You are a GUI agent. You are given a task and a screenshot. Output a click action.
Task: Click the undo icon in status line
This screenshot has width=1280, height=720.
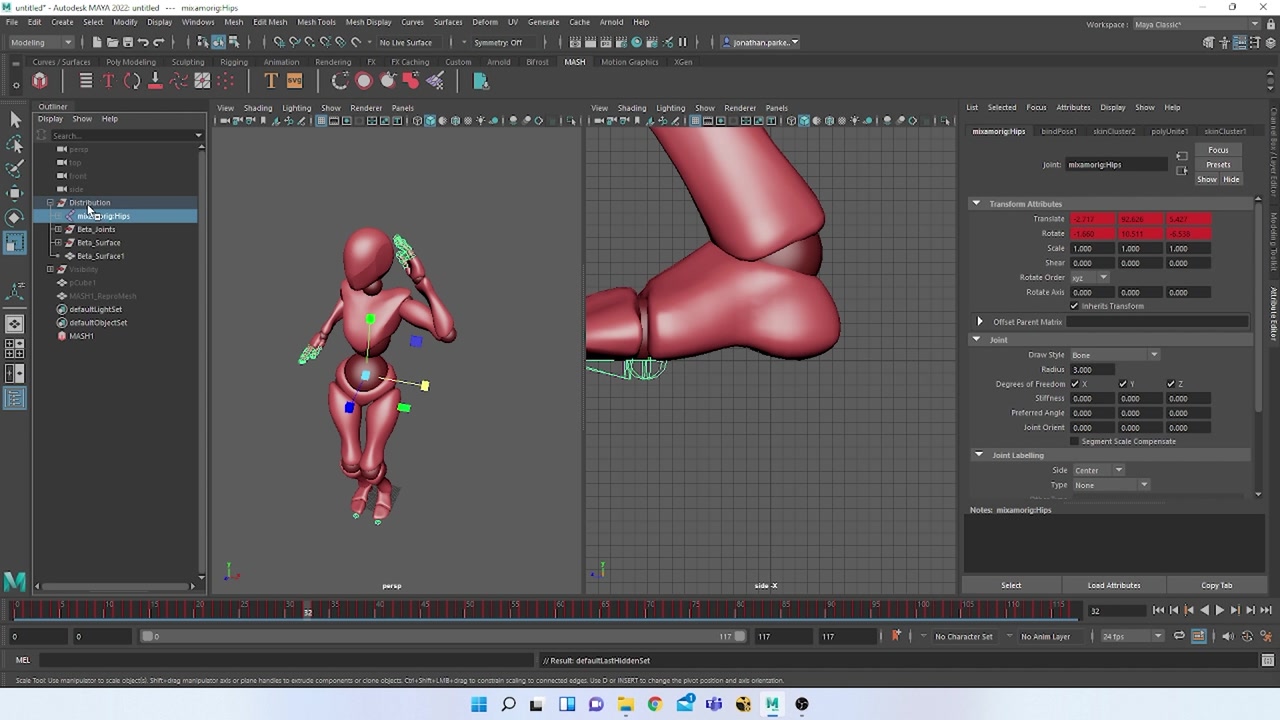(143, 42)
